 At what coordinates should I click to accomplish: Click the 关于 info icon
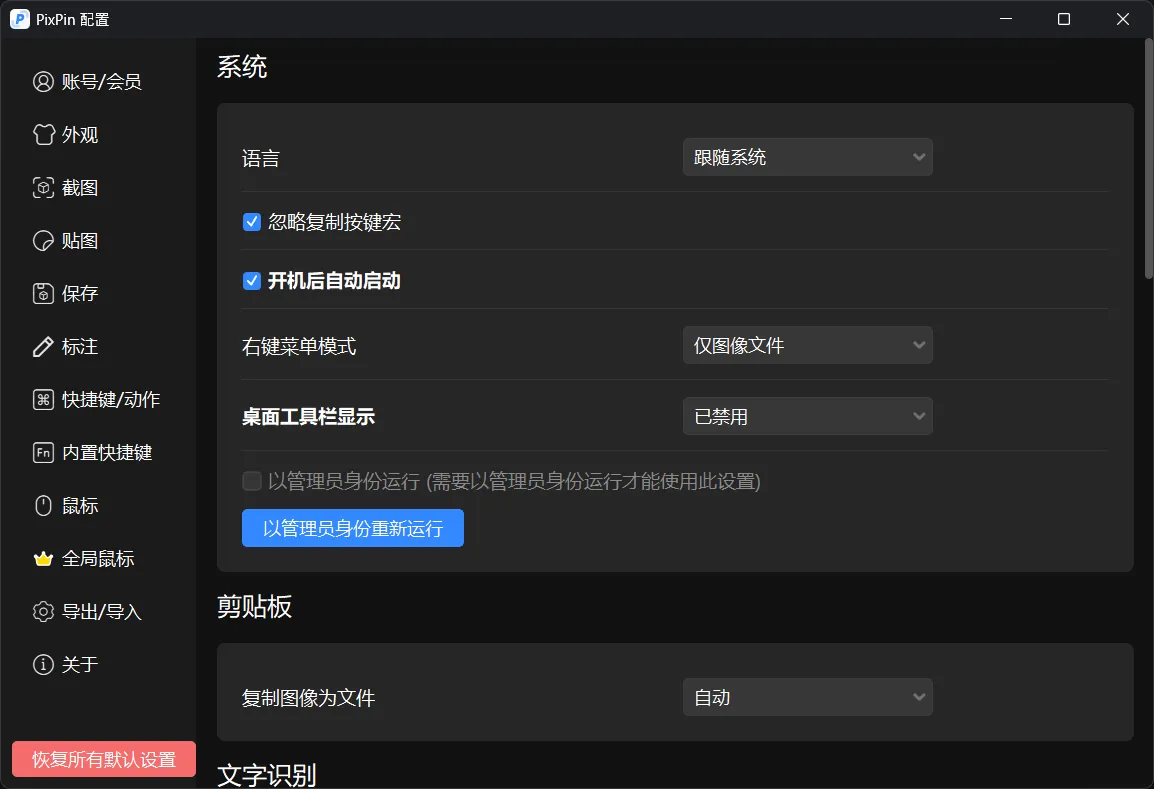43,665
